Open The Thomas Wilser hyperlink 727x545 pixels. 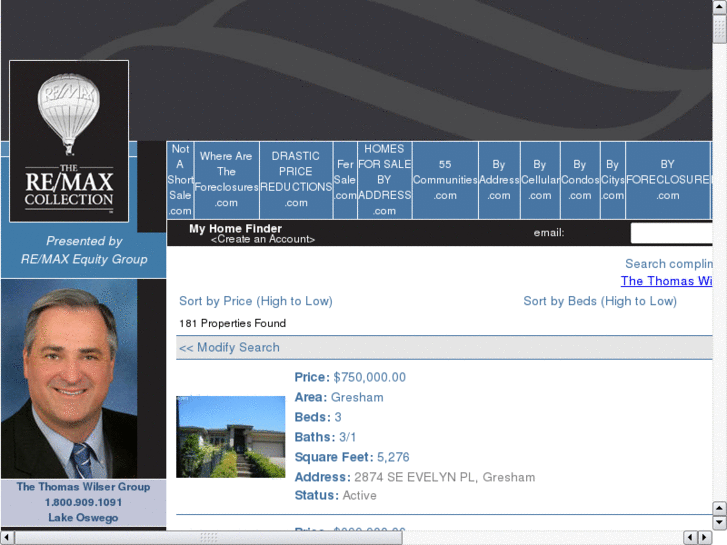(666, 281)
